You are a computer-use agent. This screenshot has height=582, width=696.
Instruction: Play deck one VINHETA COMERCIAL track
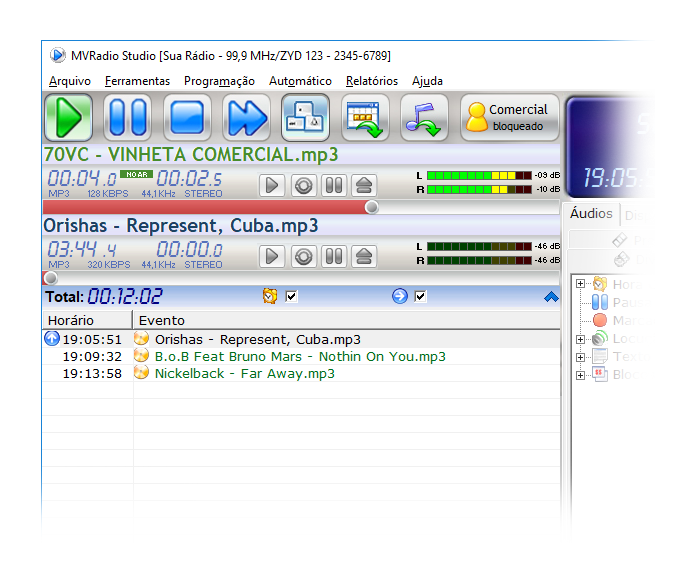(x=272, y=186)
